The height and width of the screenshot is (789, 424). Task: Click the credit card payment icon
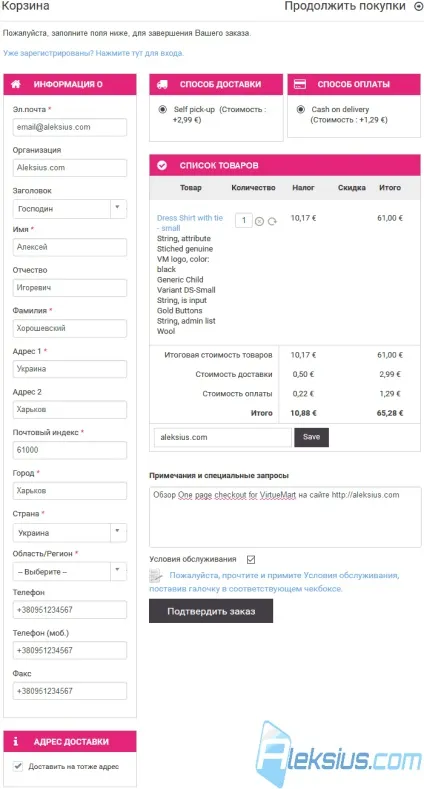coord(300,84)
